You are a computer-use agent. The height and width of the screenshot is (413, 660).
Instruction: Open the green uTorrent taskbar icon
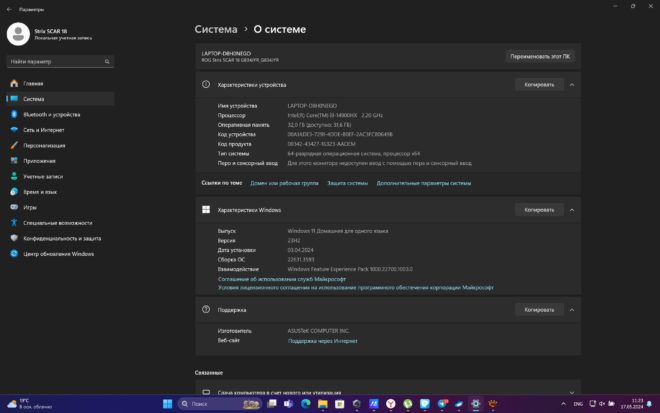coord(407,404)
